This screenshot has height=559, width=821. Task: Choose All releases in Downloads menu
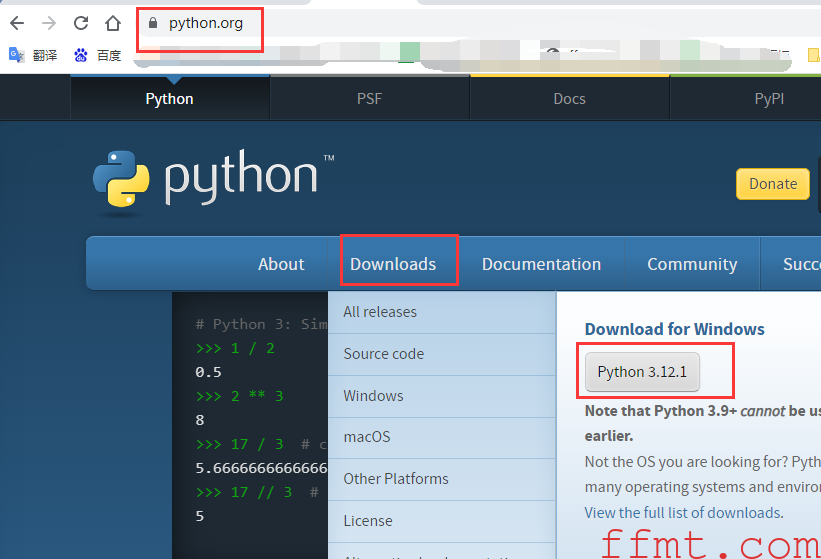442,312
